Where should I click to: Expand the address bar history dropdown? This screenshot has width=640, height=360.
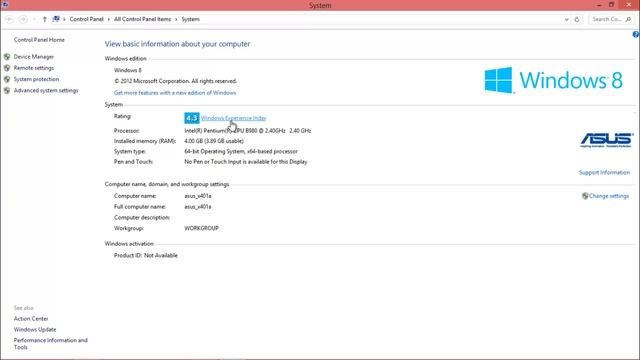(567, 19)
